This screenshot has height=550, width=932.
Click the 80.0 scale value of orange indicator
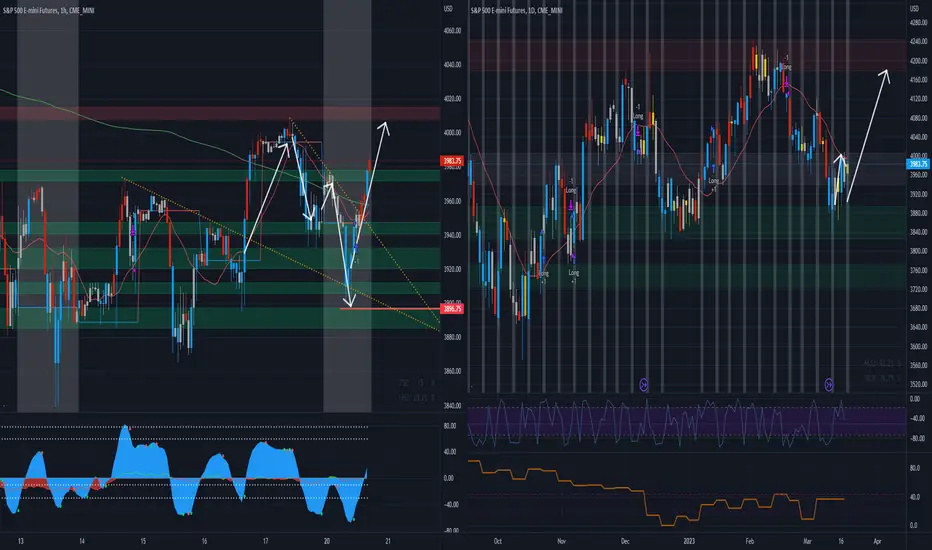tap(915, 468)
